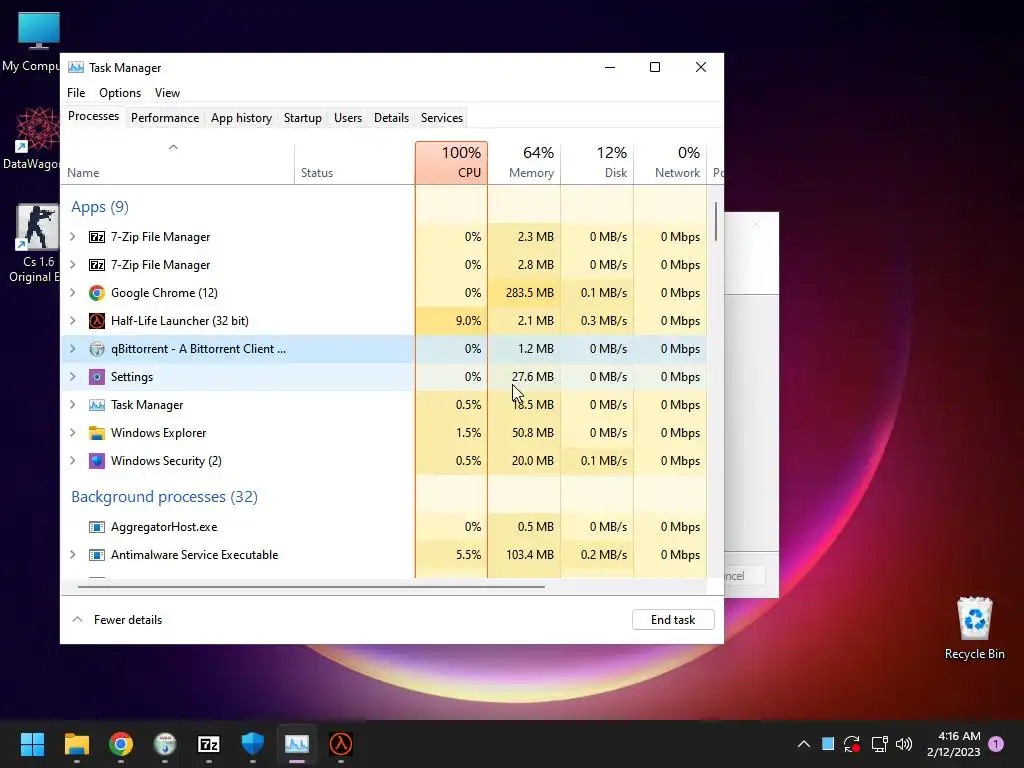Expand the Windows Security (2) group
1024x768 pixels.
pos(72,462)
